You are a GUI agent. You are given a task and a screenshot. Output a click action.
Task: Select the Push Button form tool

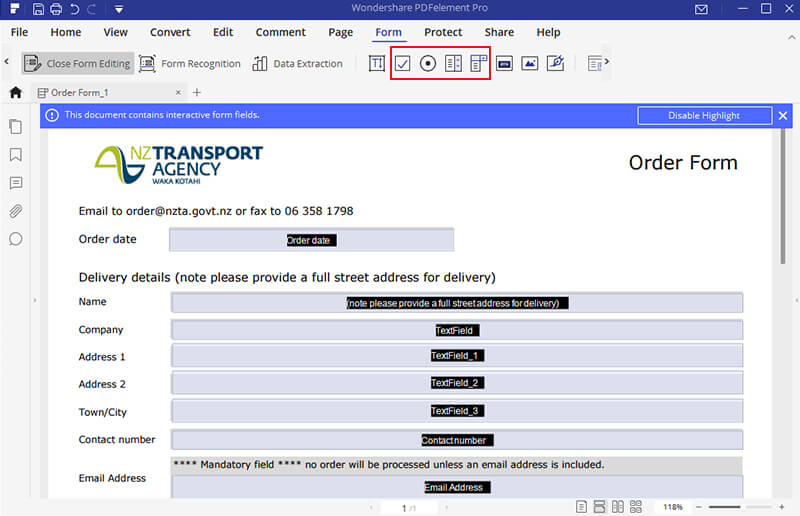[504, 63]
